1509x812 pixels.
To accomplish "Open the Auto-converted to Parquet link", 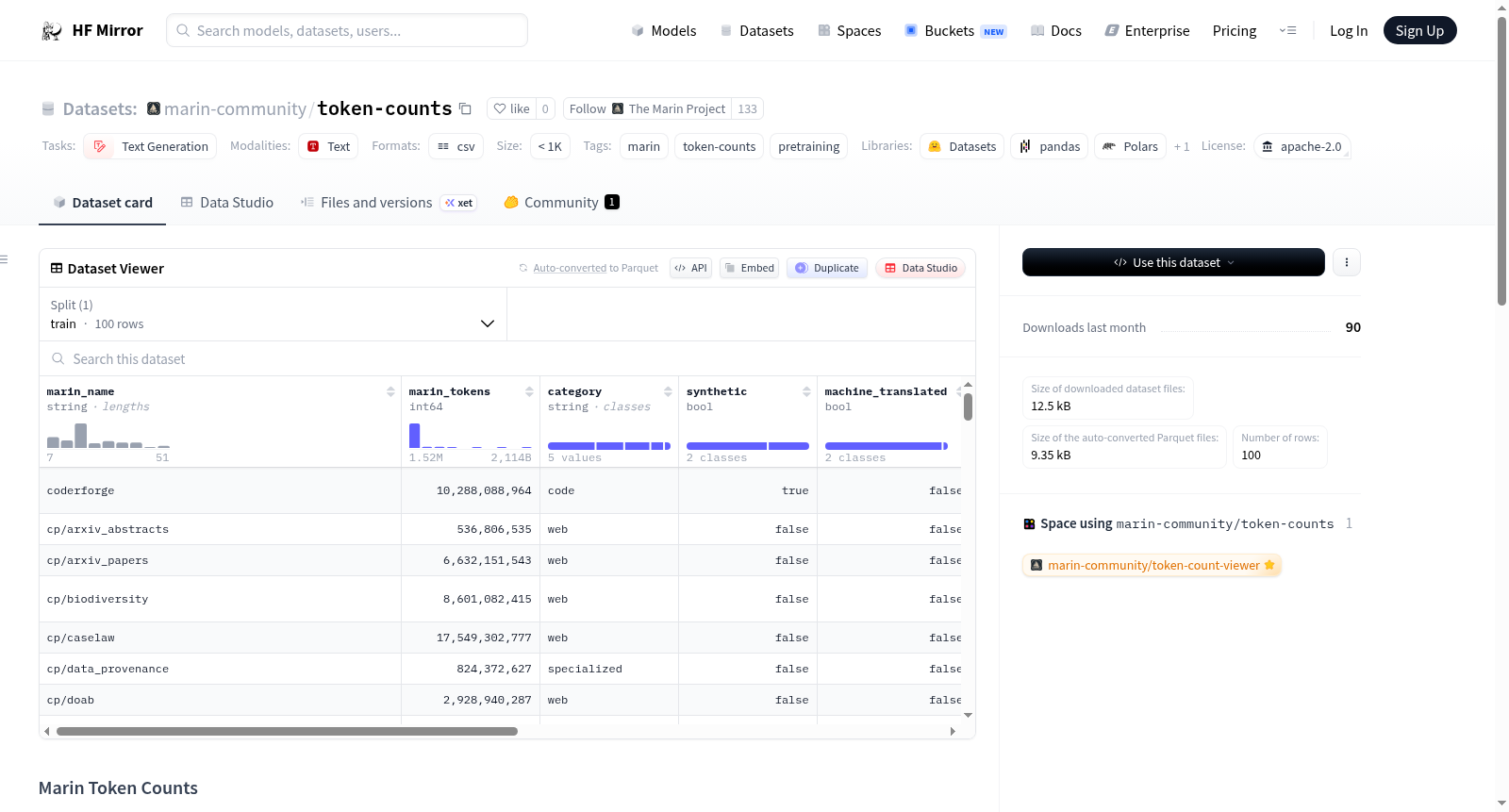I will [x=596, y=268].
